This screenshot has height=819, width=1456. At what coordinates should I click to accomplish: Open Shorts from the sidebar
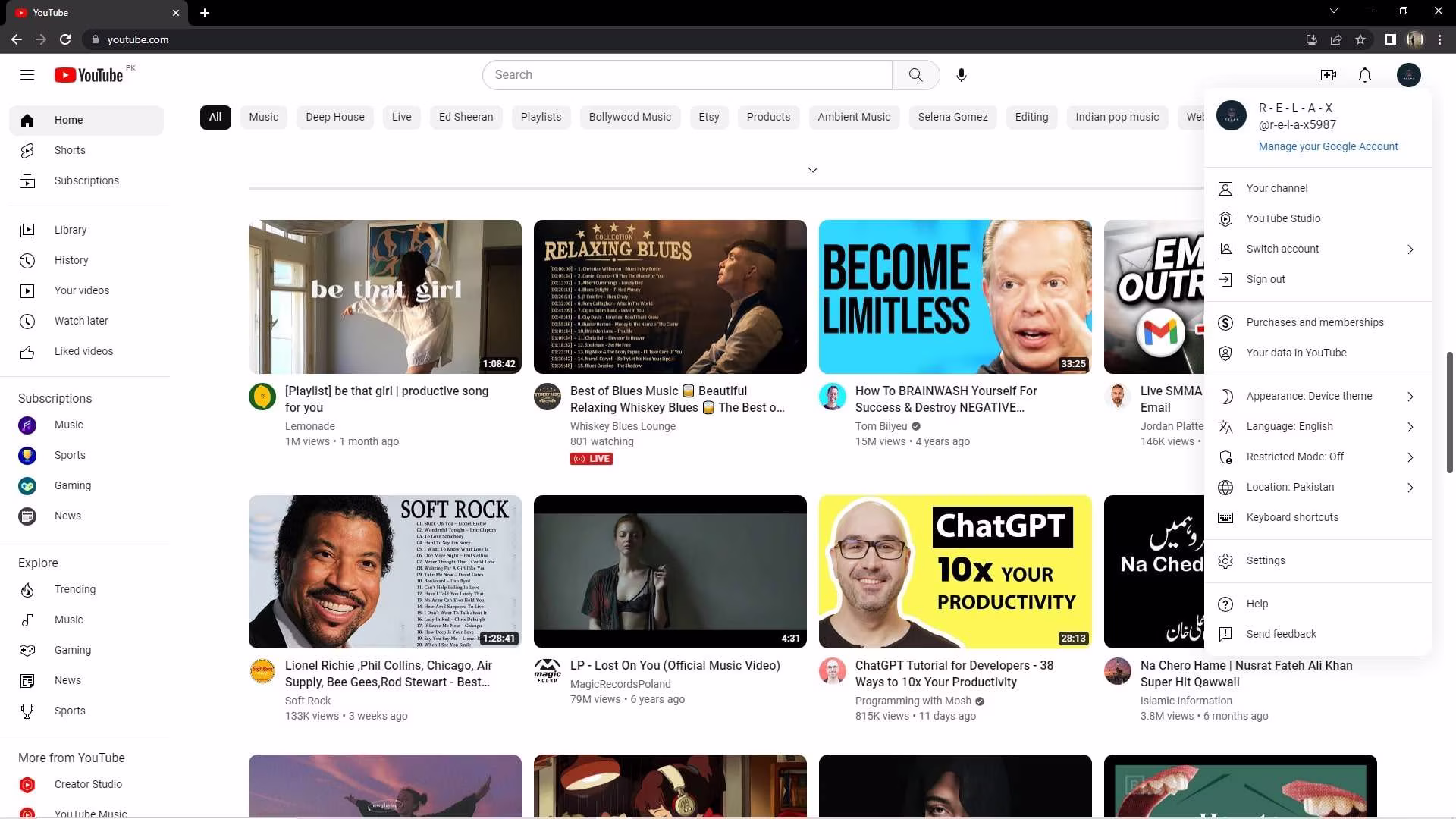tap(70, 150)
